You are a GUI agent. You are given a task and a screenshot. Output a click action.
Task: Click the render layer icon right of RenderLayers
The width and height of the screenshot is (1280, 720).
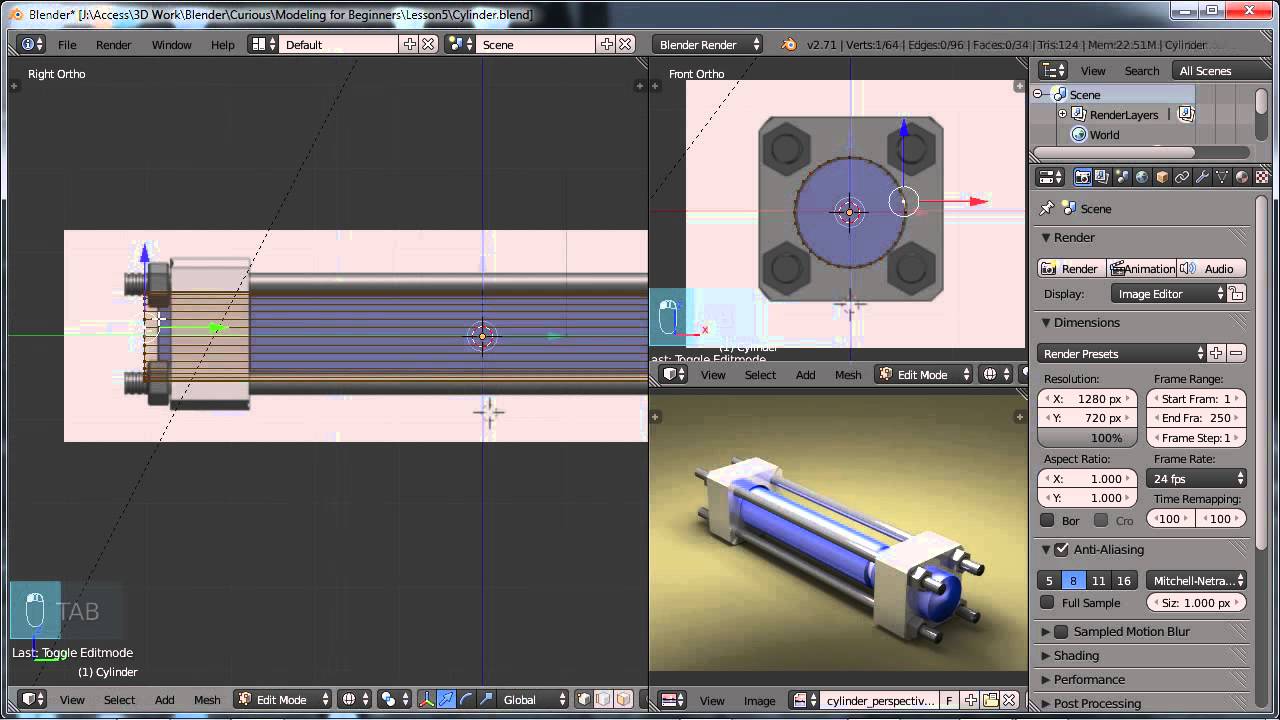(1186, 115)
